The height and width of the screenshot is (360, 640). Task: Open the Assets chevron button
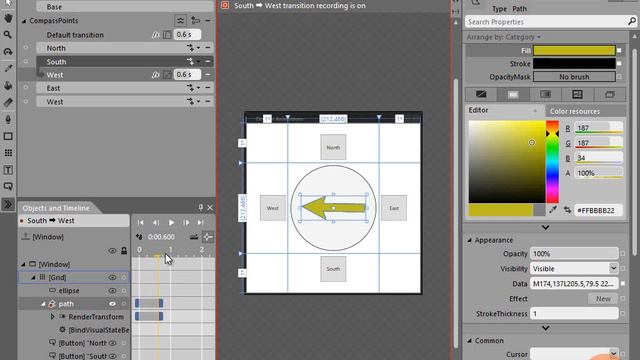pos(8,204)
